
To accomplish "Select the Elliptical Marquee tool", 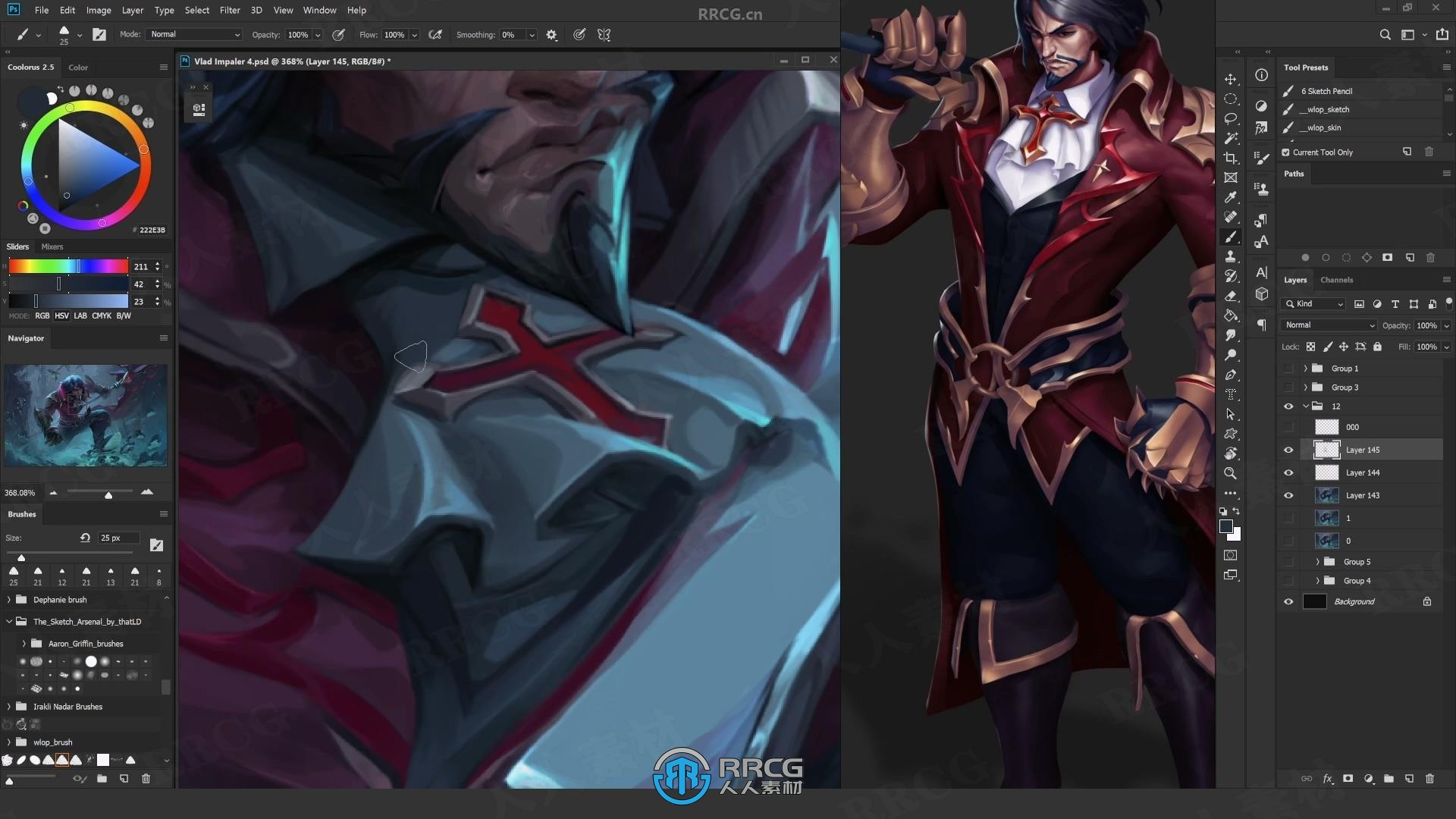I will click(x=1231, y=99).
